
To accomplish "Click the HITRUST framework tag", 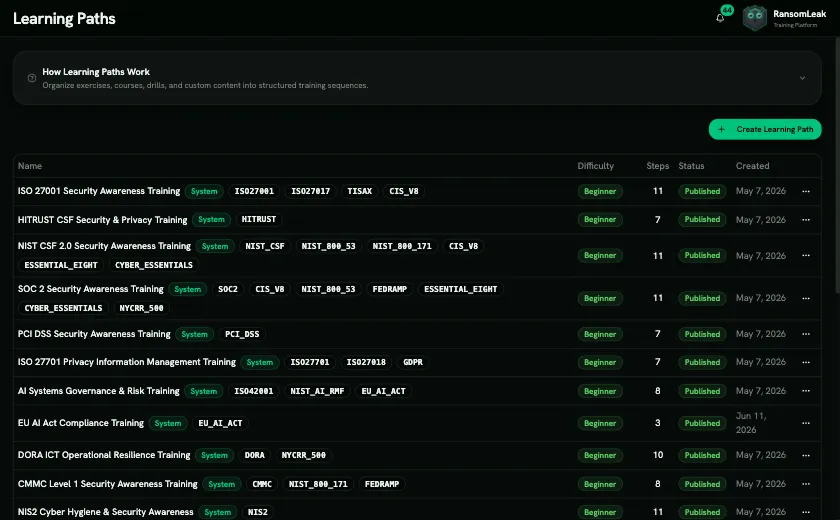I will [x=259, y=220].
